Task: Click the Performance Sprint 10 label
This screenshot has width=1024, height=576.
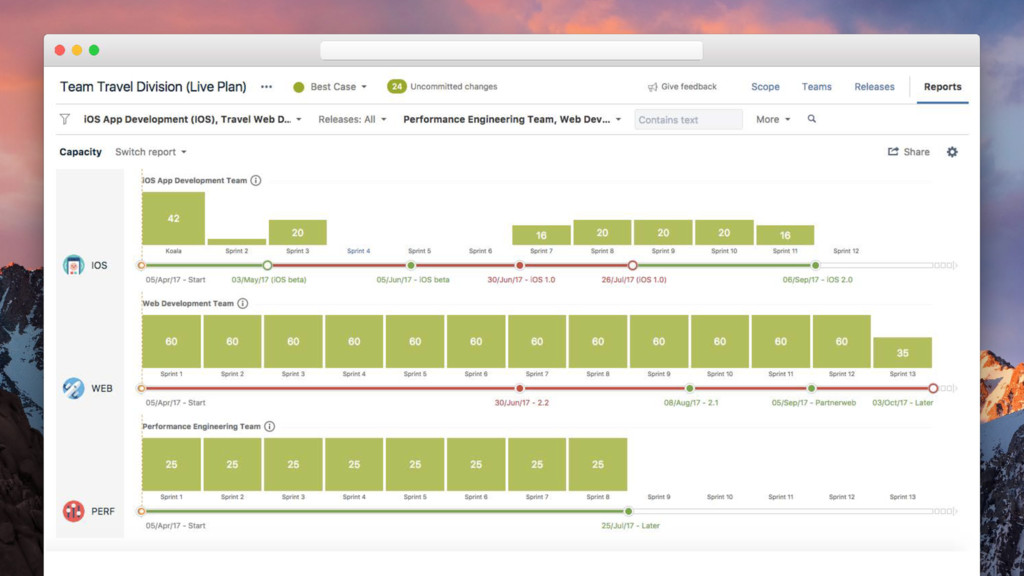Action: click(720, 497)
